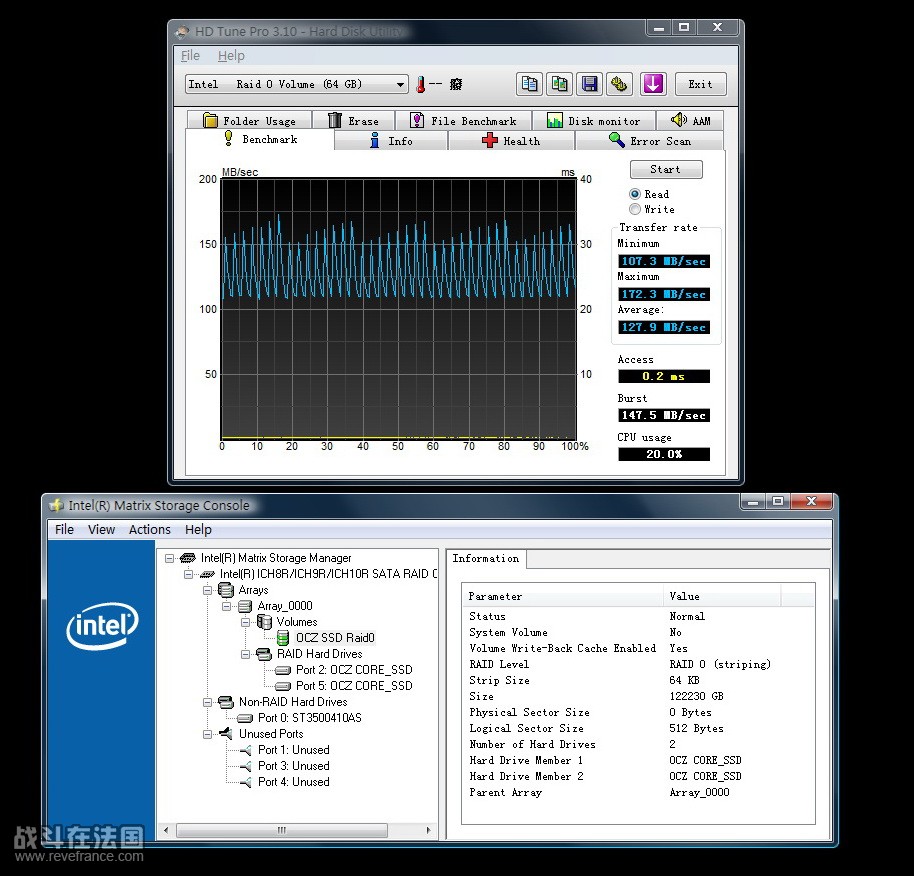Switch to the Health tab
Viewport: 914px width, 876px height.
coord(511,141)
